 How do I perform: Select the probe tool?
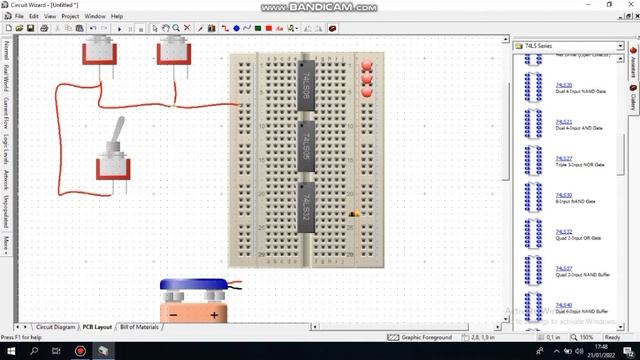[200, 28]
